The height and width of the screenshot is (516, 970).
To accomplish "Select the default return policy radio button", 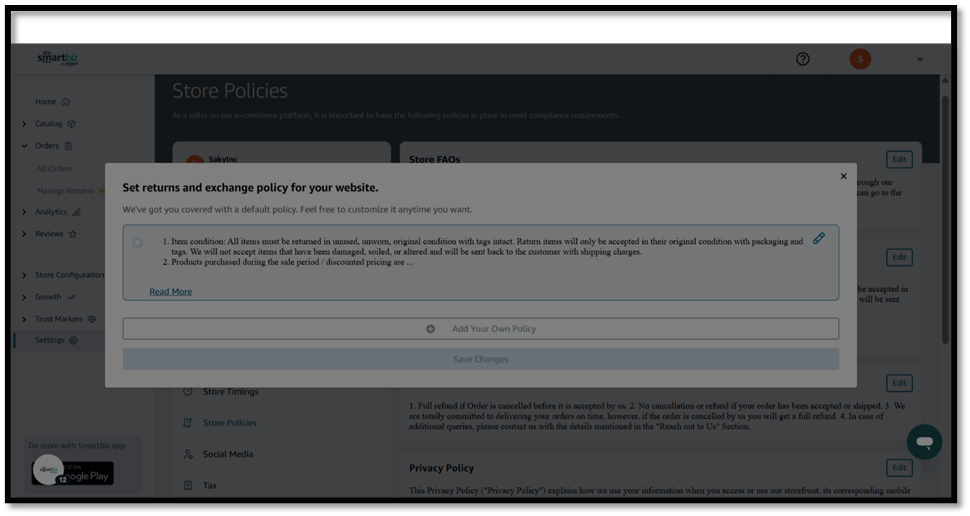I will tap(137, 243).
